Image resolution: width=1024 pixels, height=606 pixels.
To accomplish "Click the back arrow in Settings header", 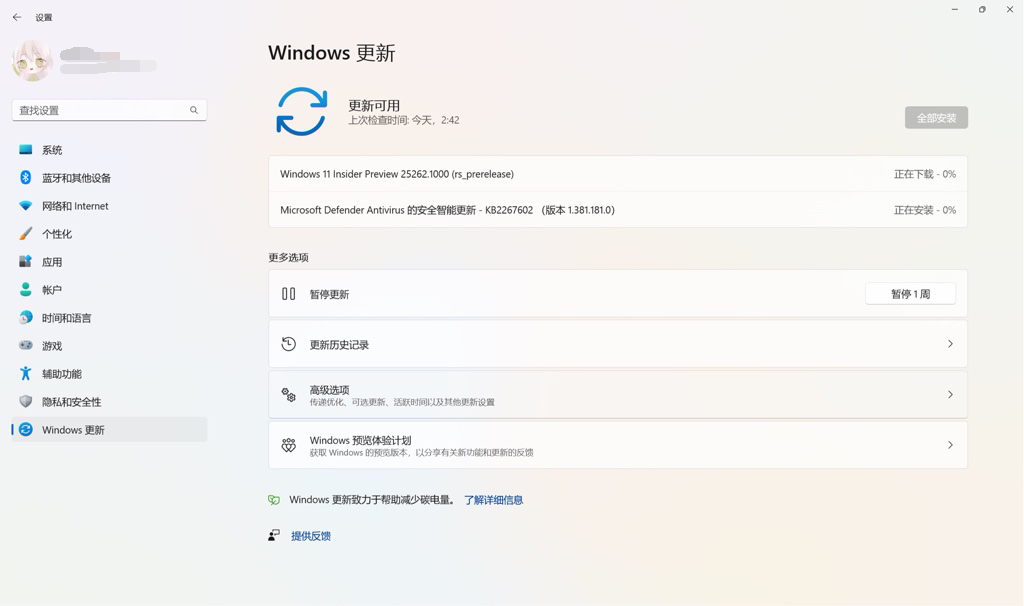I will [x=17, y=18].
